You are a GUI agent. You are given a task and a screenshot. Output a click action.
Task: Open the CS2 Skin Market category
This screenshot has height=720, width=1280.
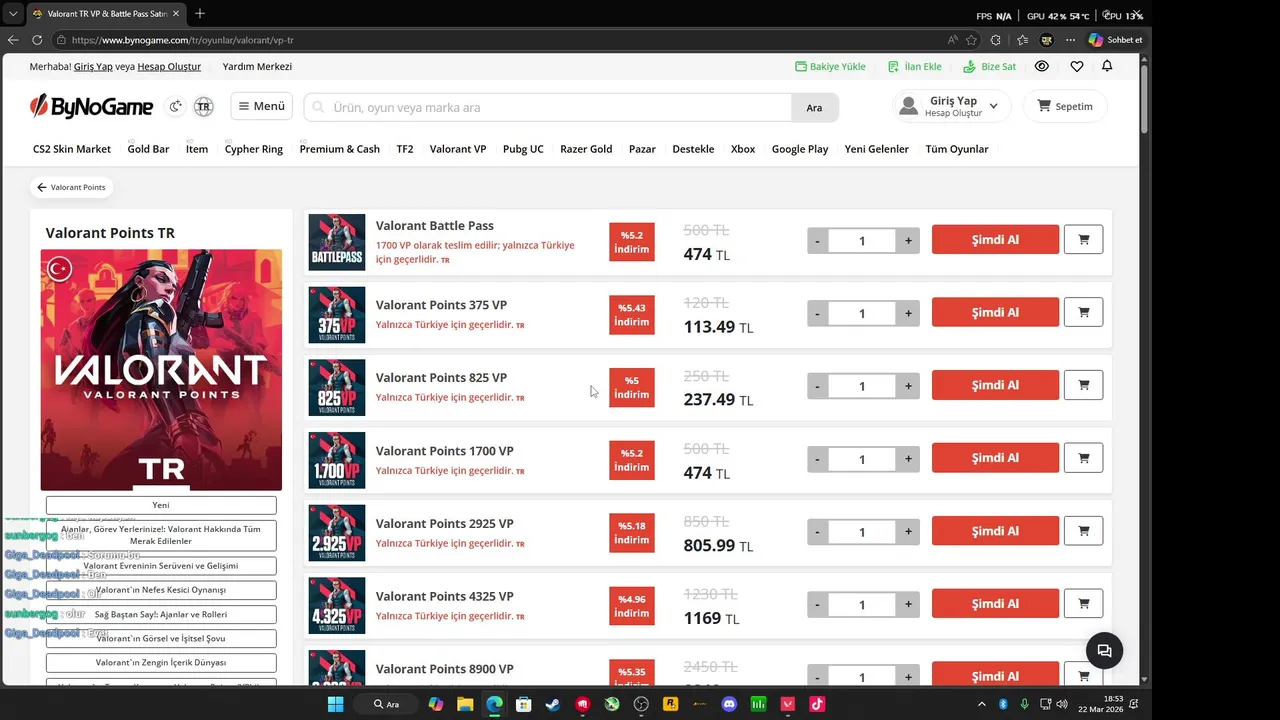(72, 149)
